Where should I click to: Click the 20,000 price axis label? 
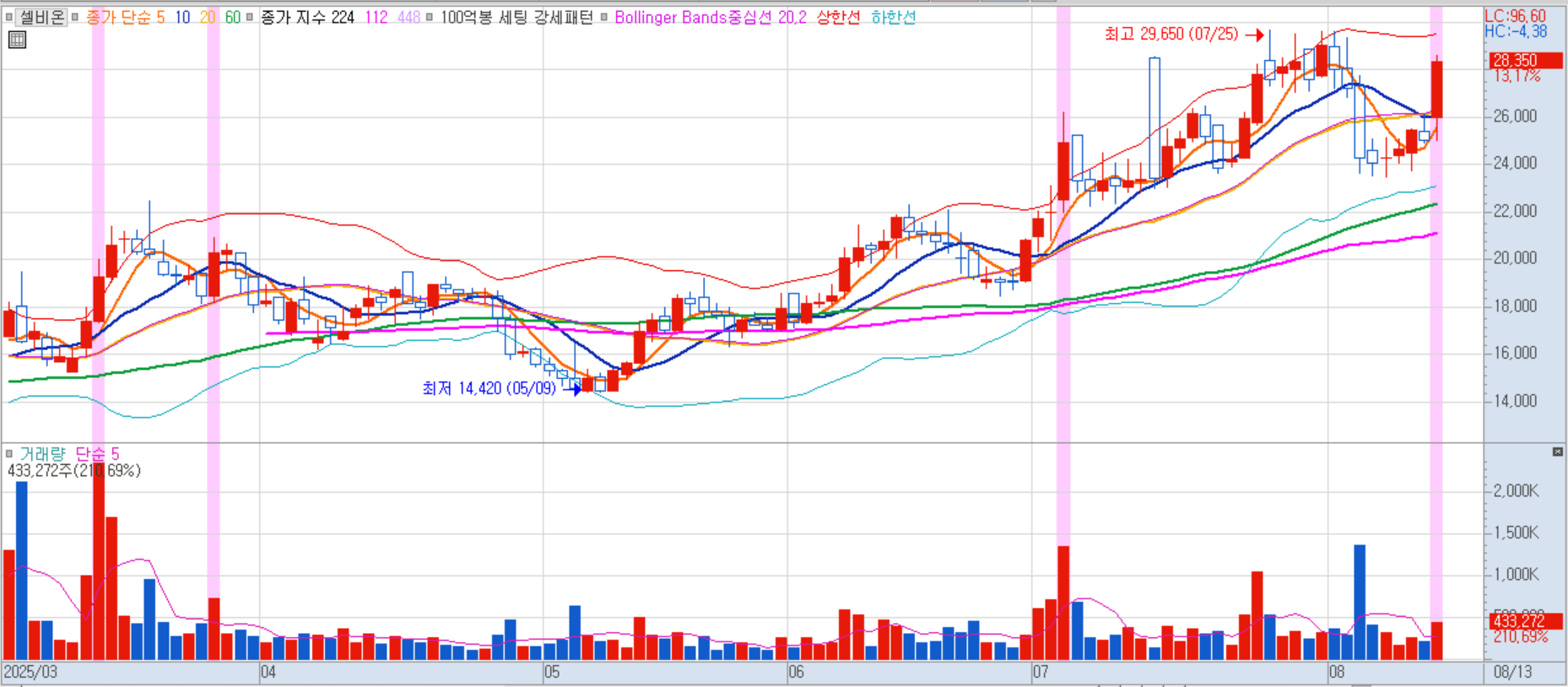1515,258
